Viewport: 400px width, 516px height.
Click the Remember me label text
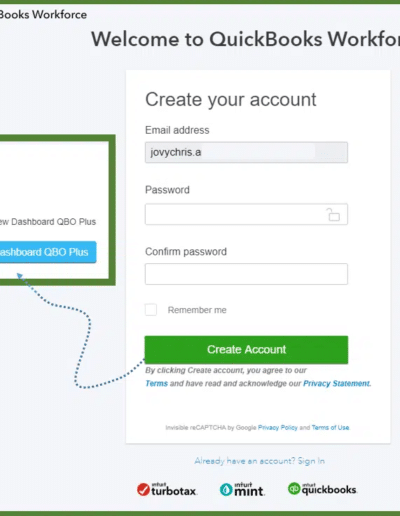pos(197,310)
